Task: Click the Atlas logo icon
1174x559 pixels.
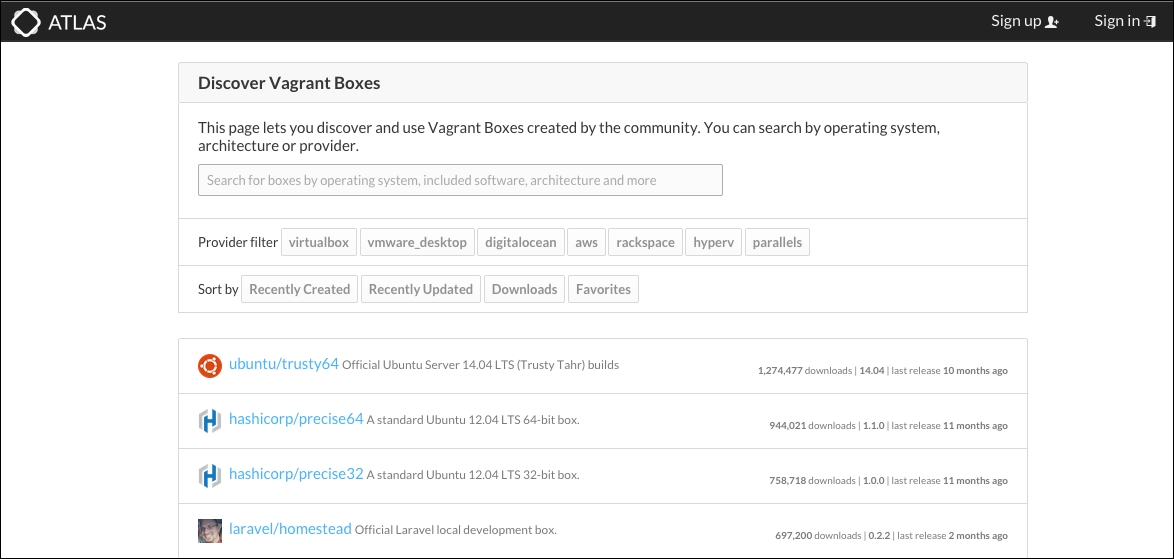Action: 26,22
